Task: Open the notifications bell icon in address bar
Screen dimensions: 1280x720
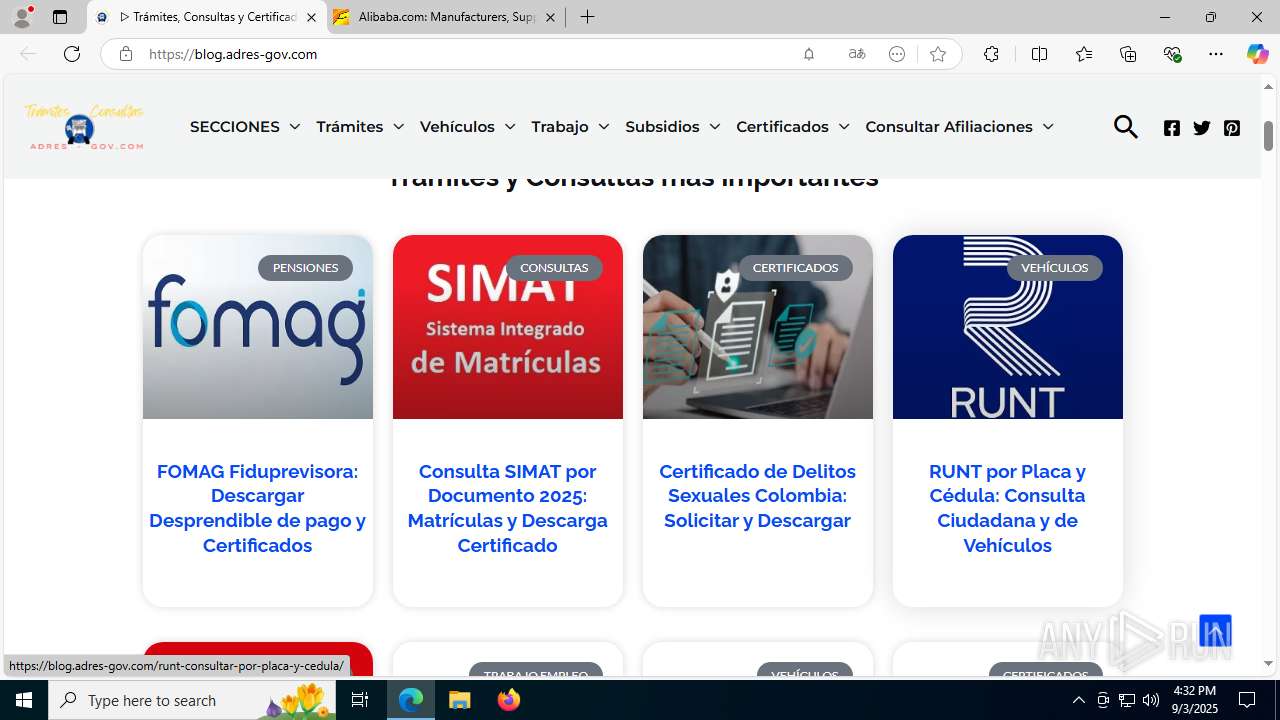Action: [x=809, y=54]
